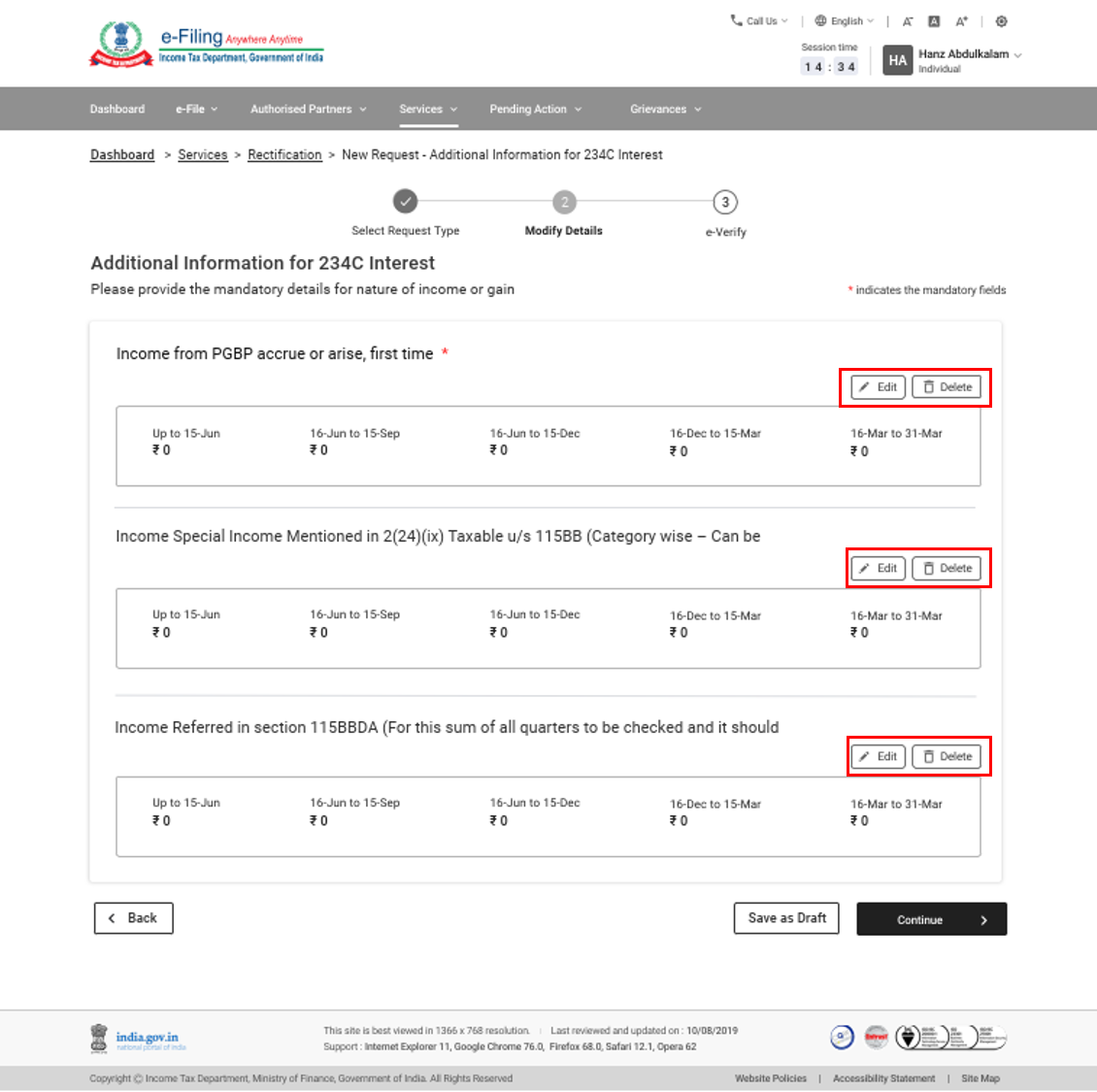1097x1092 pixels.
Task: Open the Website Policies link
Action: [772, 1077]
